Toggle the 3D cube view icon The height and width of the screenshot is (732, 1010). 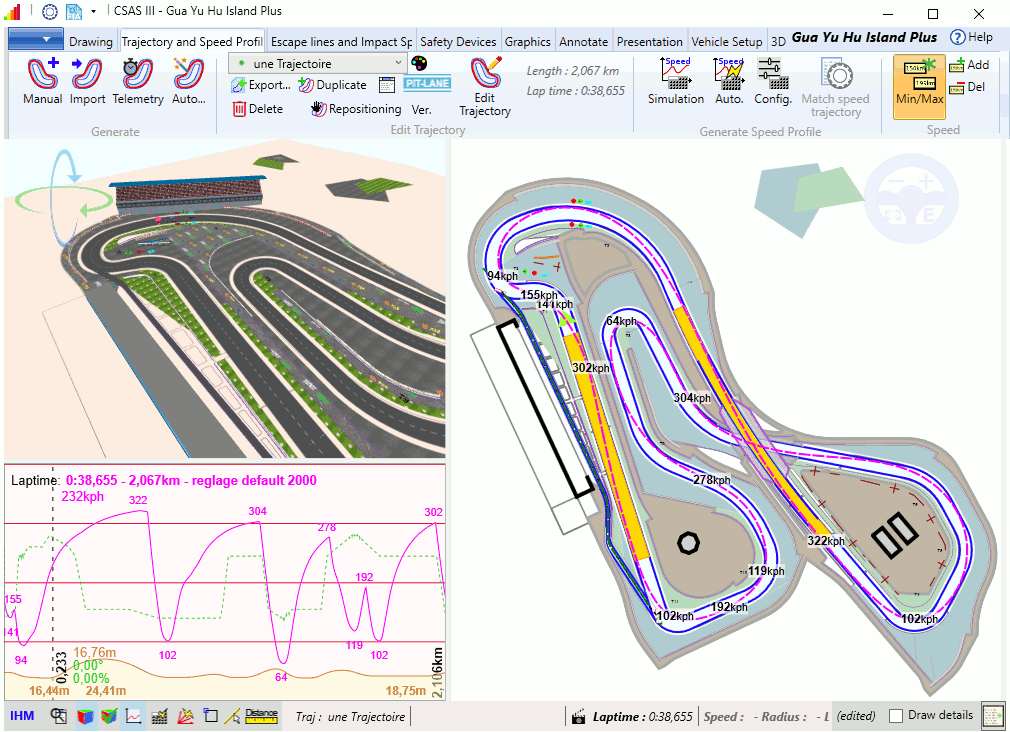[x=84, y=716]
